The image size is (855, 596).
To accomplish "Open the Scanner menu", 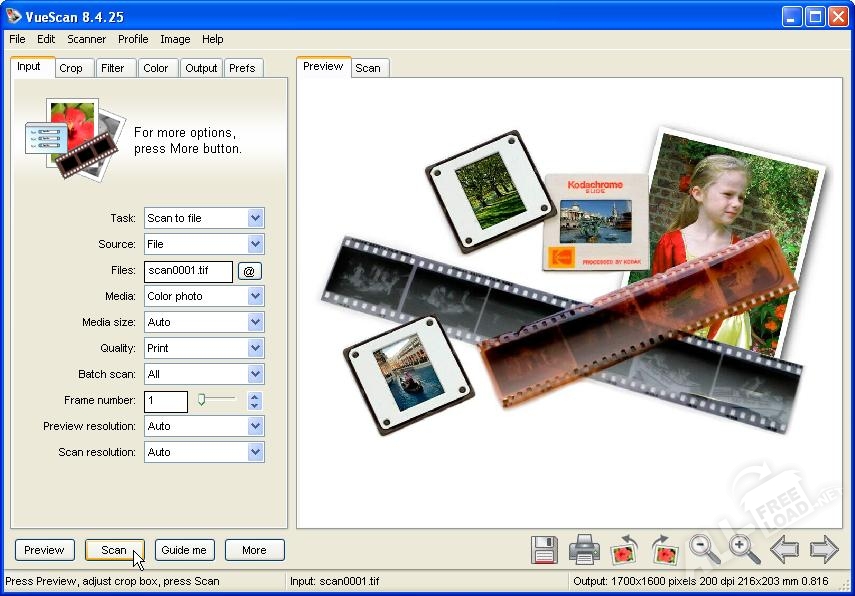I will (87, 39).
